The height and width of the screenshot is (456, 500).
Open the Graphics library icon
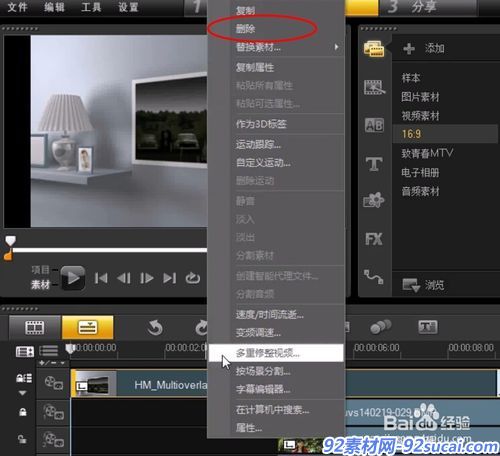[x=374, y=201]
